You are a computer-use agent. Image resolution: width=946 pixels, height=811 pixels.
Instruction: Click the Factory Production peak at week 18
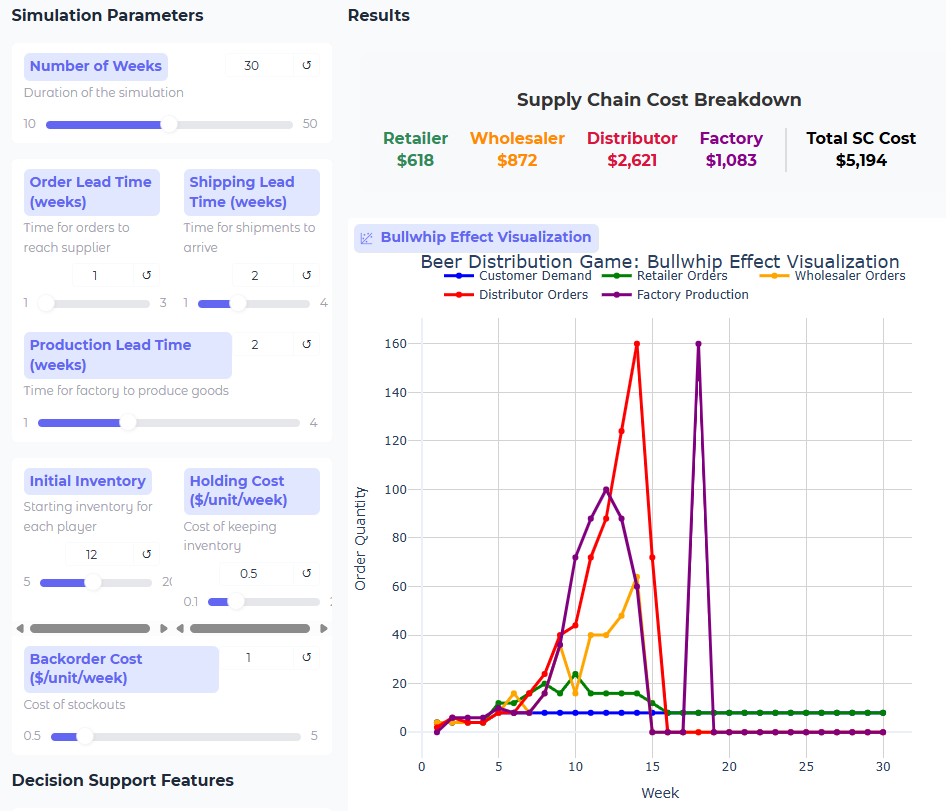tap(698, 344)
